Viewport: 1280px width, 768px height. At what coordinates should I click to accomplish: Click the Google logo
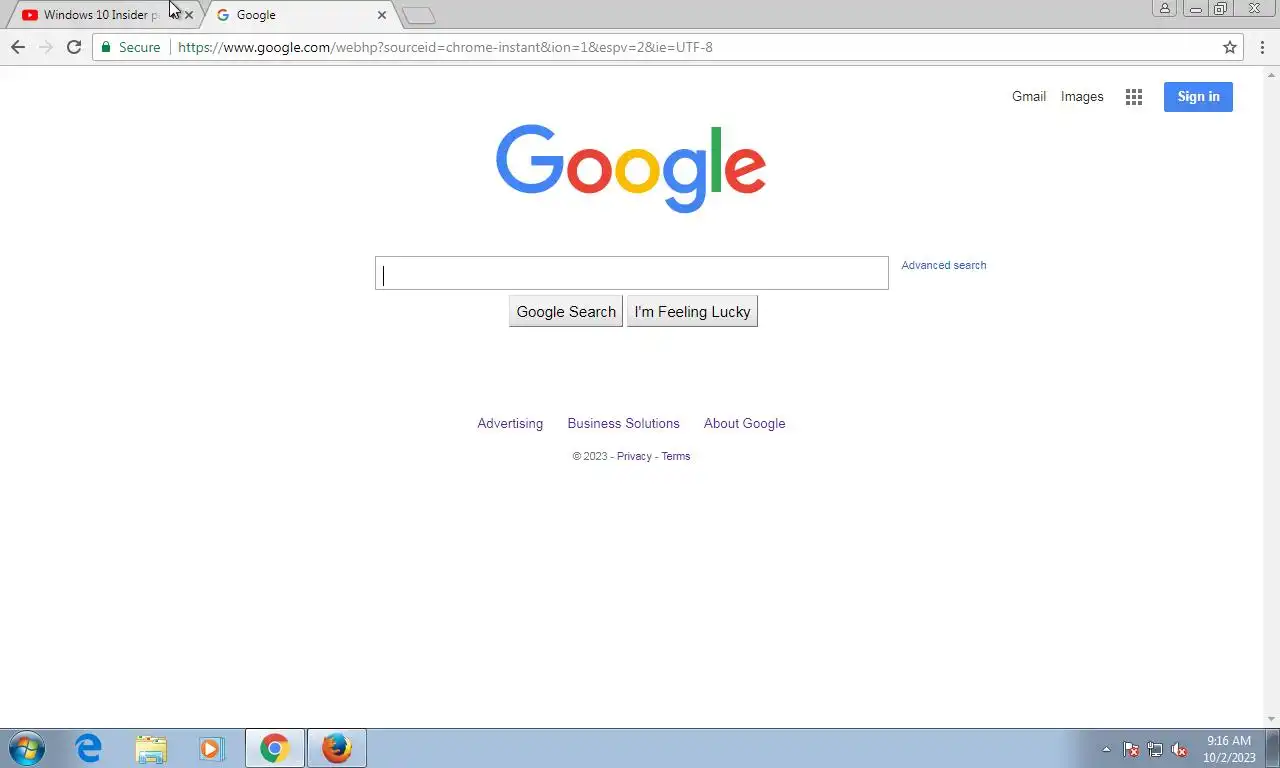click(x=631, y=168)
